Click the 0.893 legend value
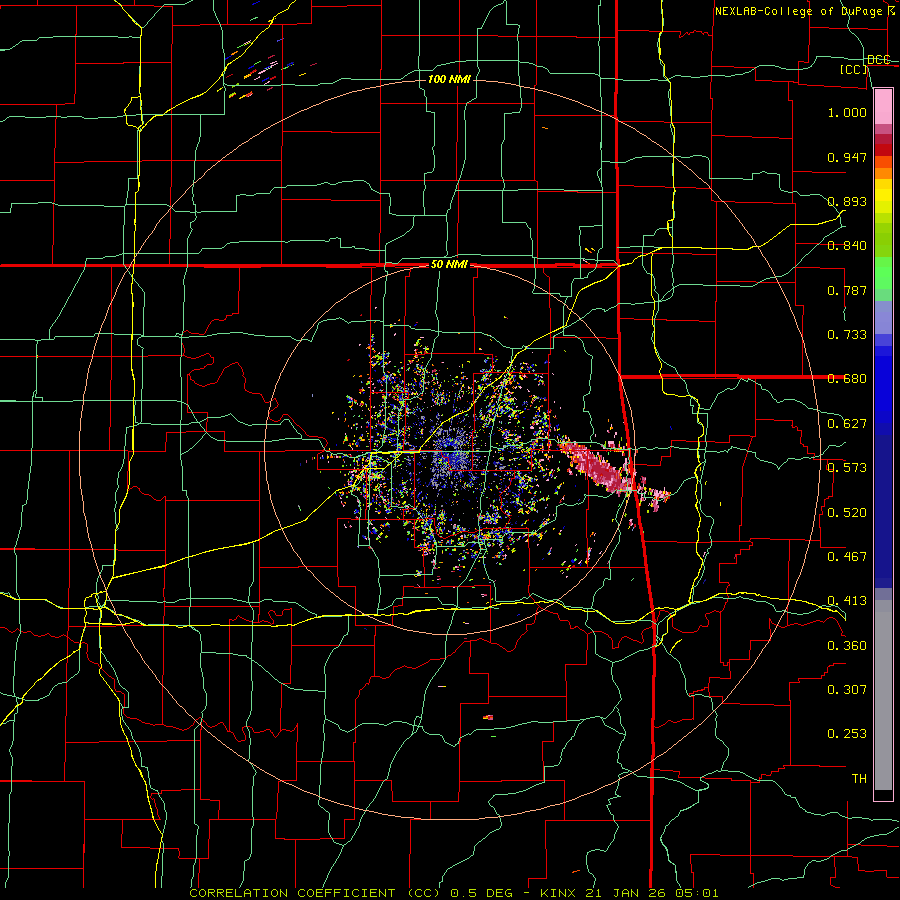This screenshot has height=900, width=900. point(847,201)
